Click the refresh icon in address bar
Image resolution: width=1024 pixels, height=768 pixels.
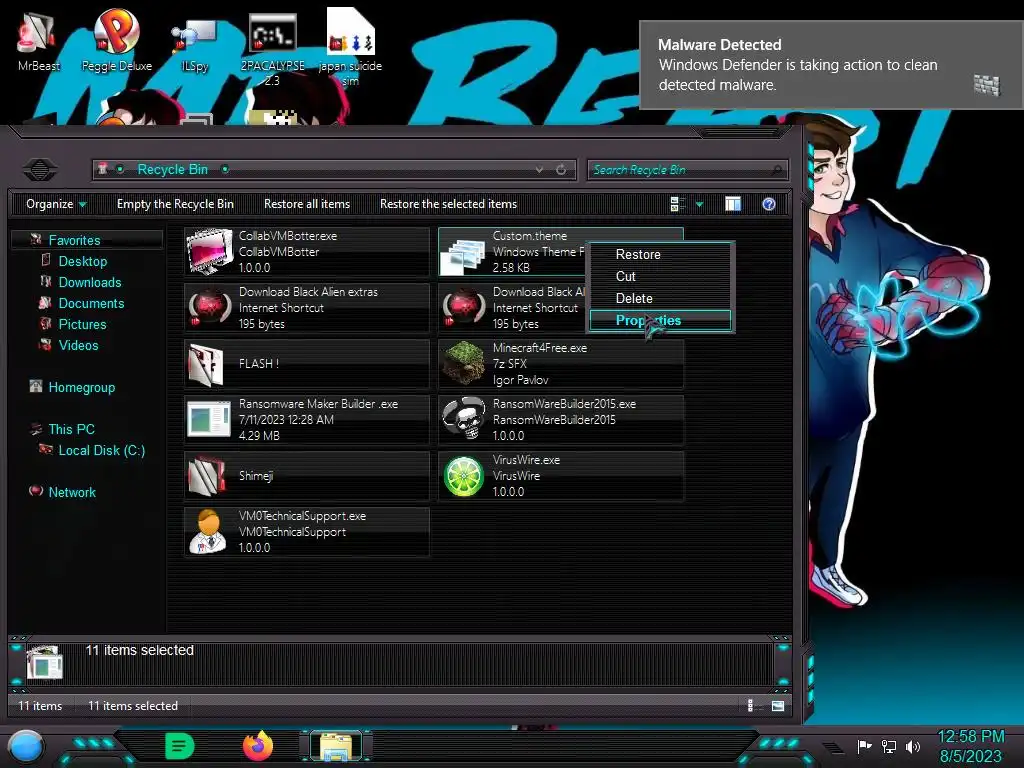click(x=561, y=170)
